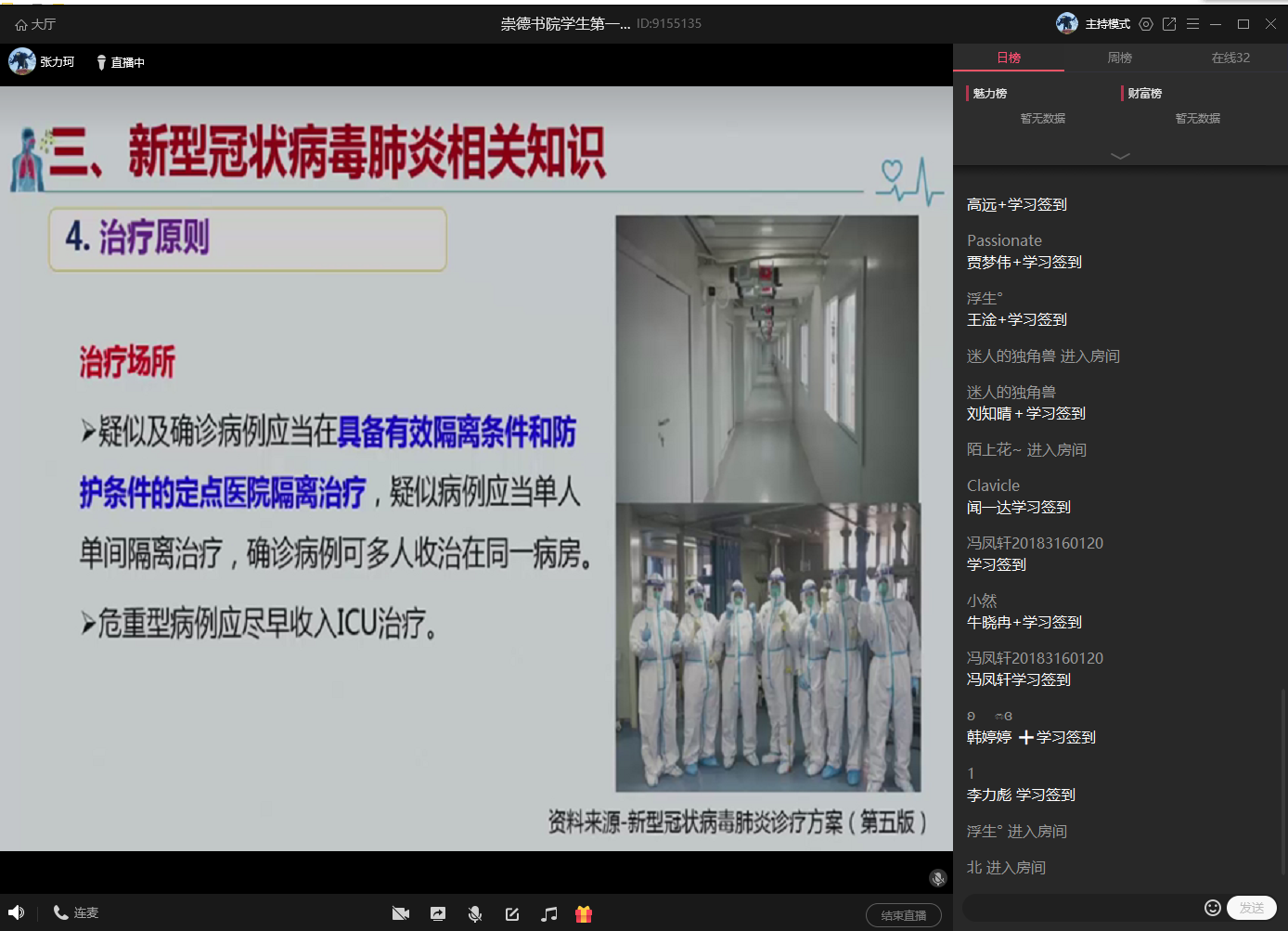Click the 结束直播 end broadcast button
Viewport: 1288px width, 931px height.
point(903,915)
